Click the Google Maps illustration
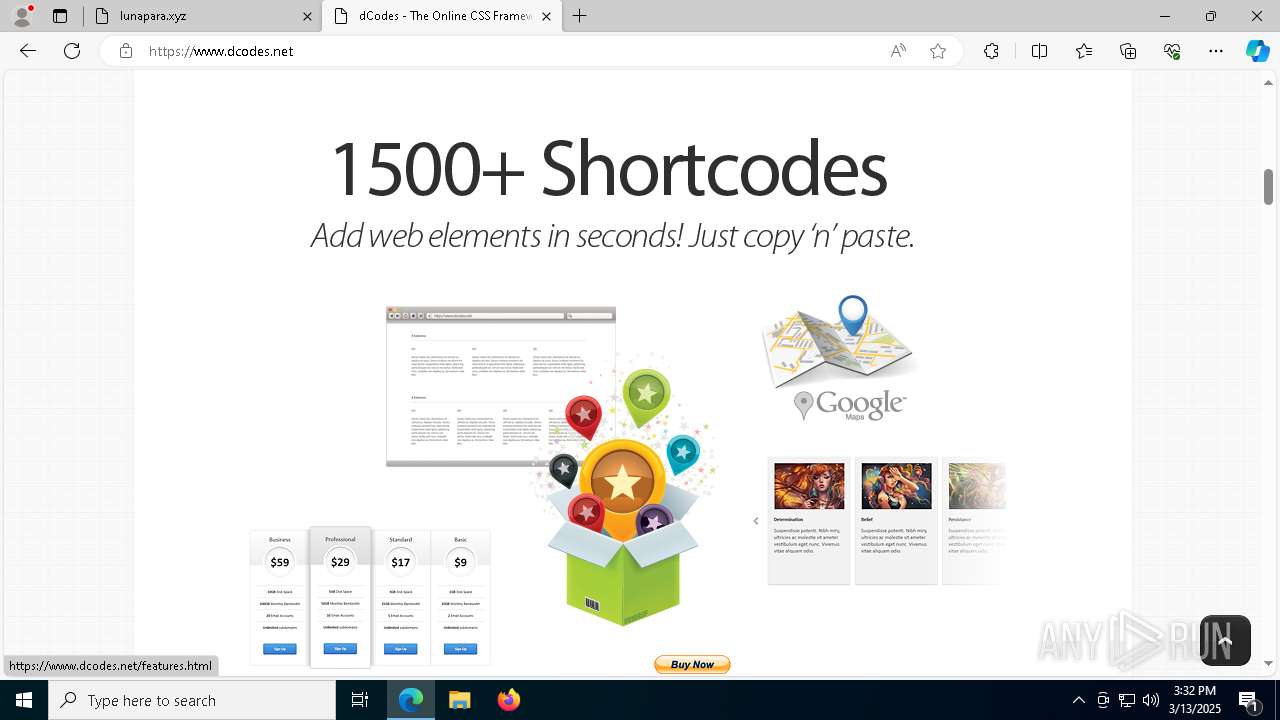 (839, 359)
